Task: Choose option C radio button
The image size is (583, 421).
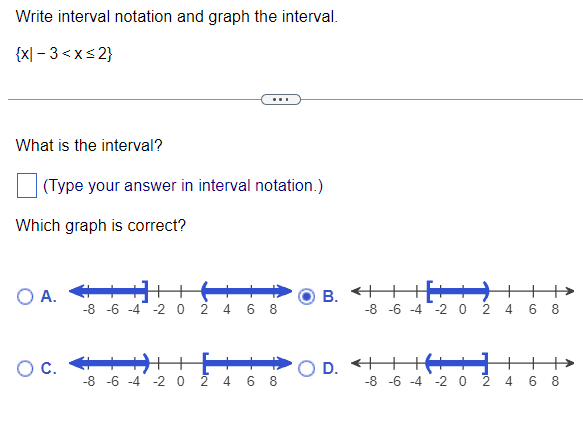Action: [x=25, y=368]
